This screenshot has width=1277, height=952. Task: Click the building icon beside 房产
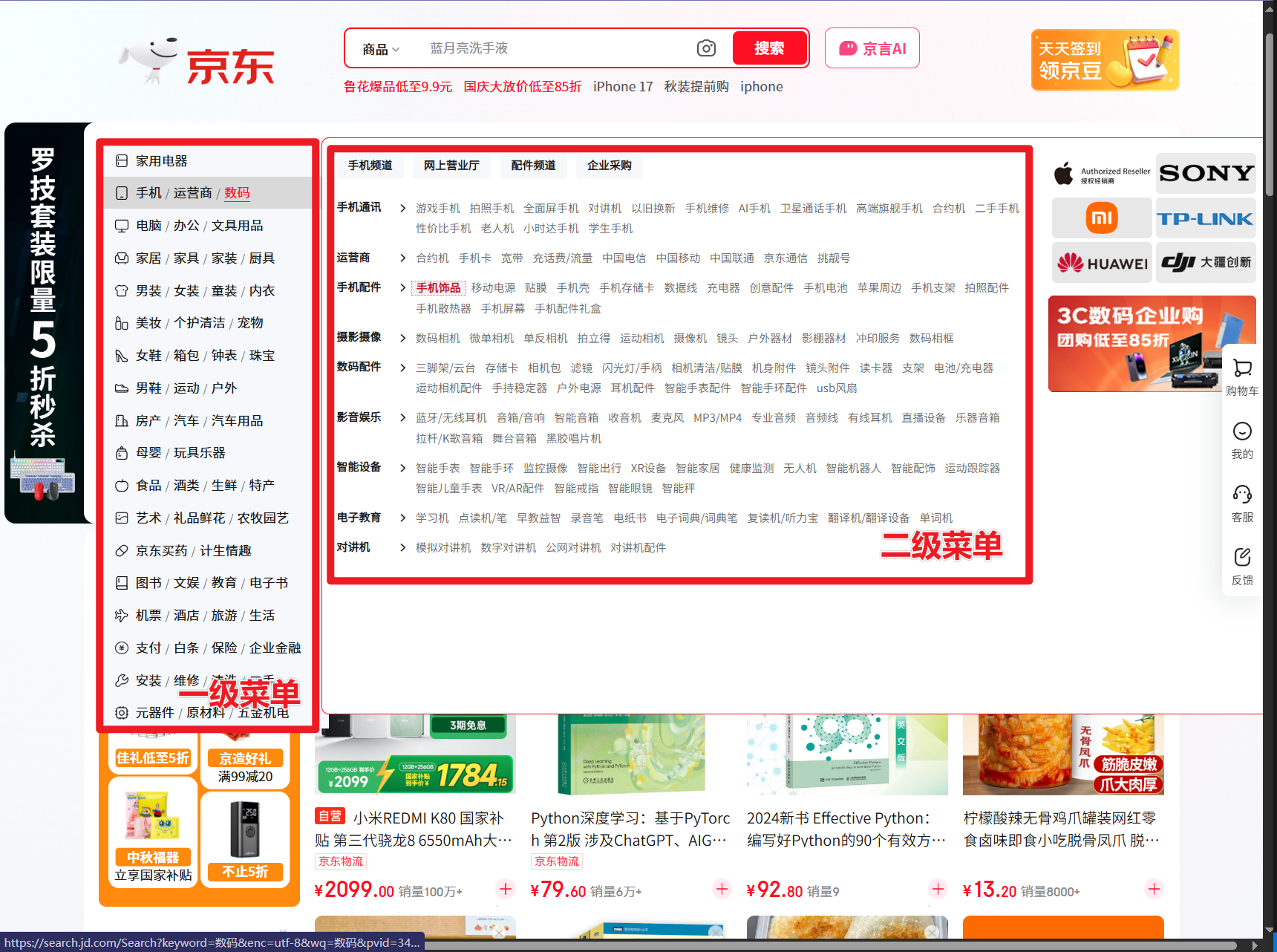click(122, 421)
